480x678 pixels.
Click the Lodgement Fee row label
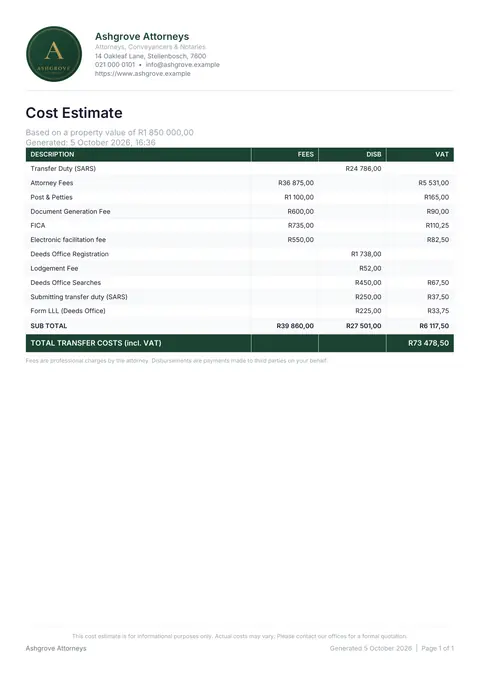click(x=54, y=268)
